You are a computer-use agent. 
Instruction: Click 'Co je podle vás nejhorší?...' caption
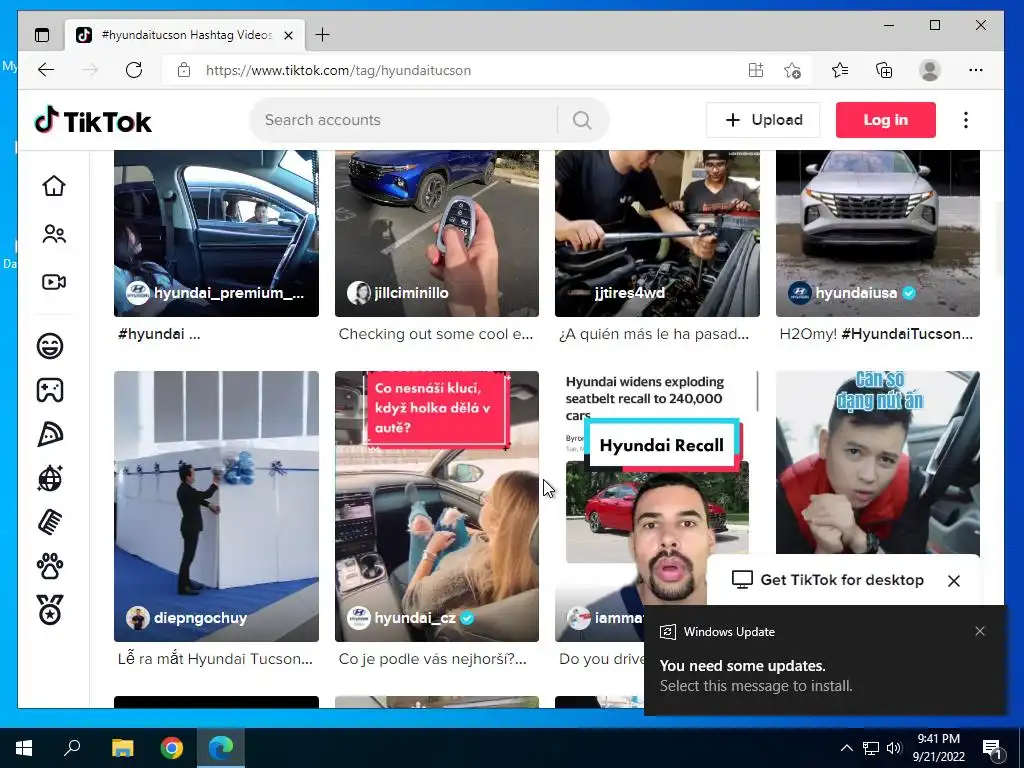432,659
